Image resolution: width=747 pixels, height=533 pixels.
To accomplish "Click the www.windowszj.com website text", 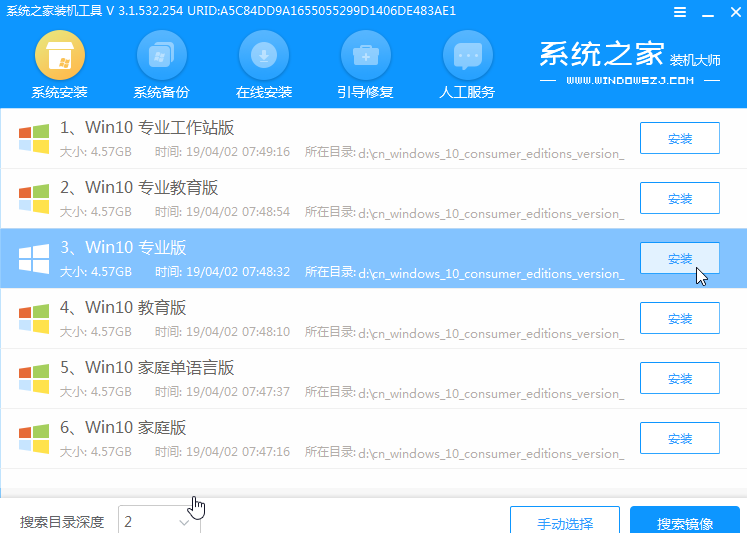I will tap(630, 80).
